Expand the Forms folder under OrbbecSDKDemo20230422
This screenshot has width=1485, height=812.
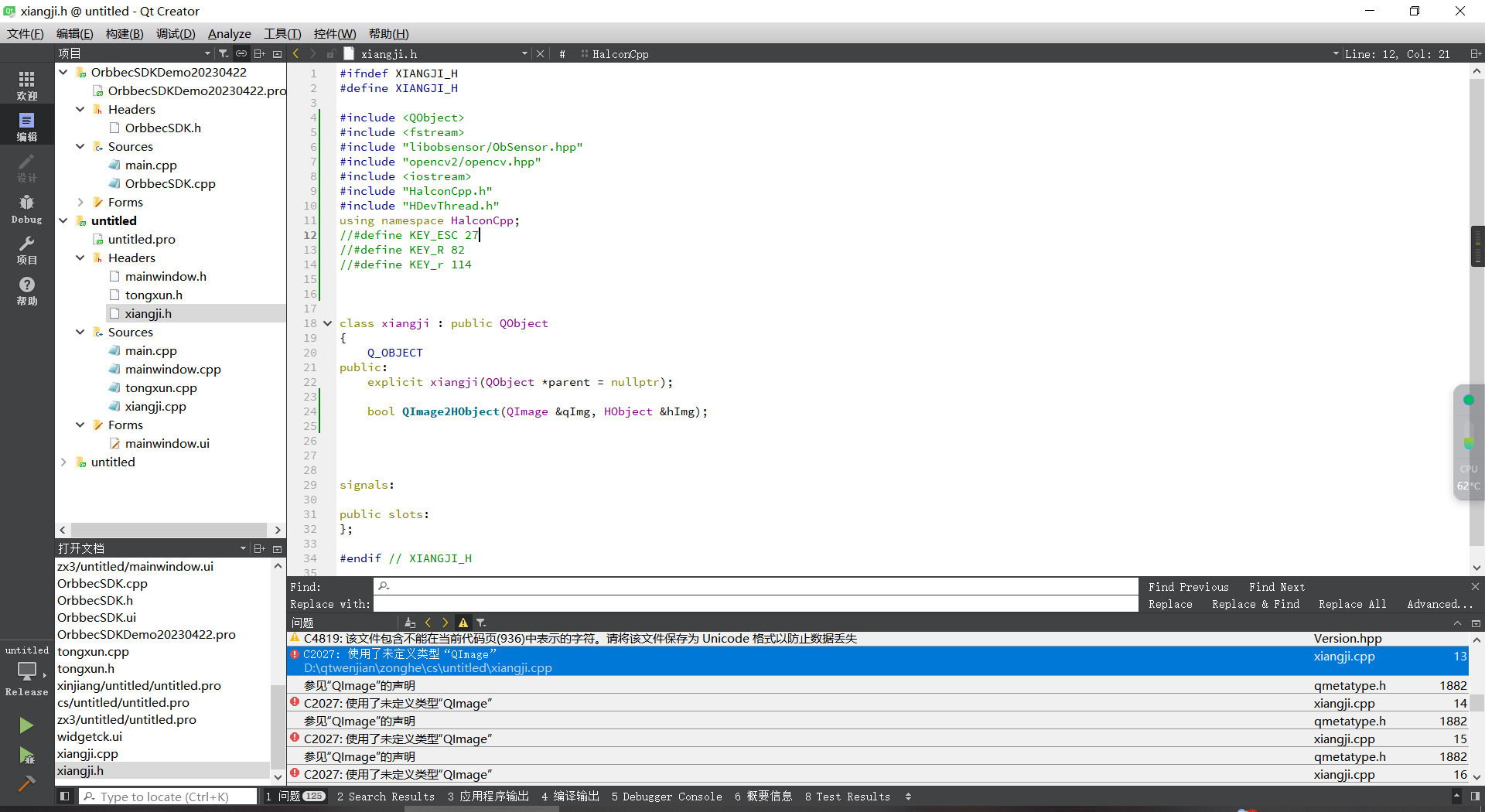click(80, 202)
